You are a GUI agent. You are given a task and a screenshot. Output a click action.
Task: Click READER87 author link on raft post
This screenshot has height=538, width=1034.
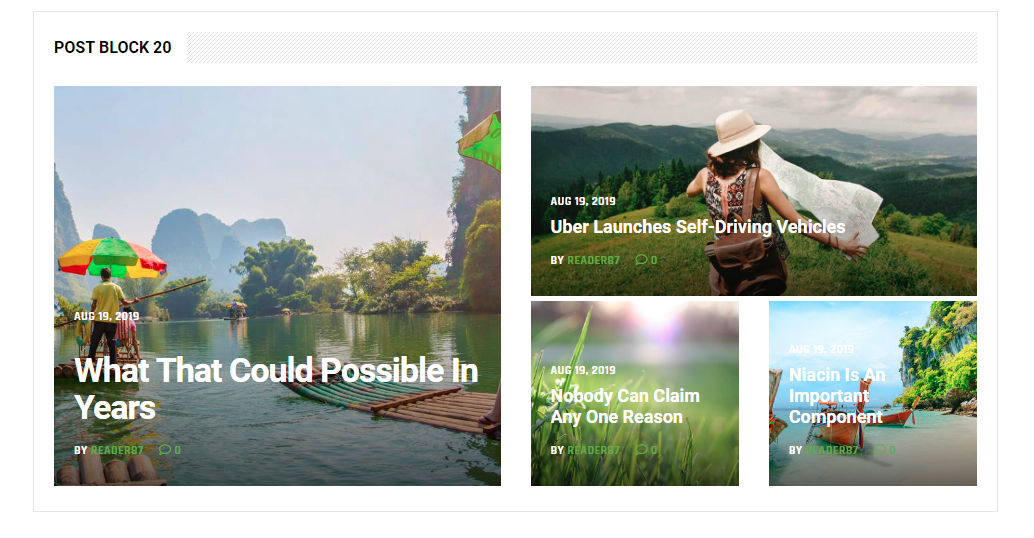[117, 450]
